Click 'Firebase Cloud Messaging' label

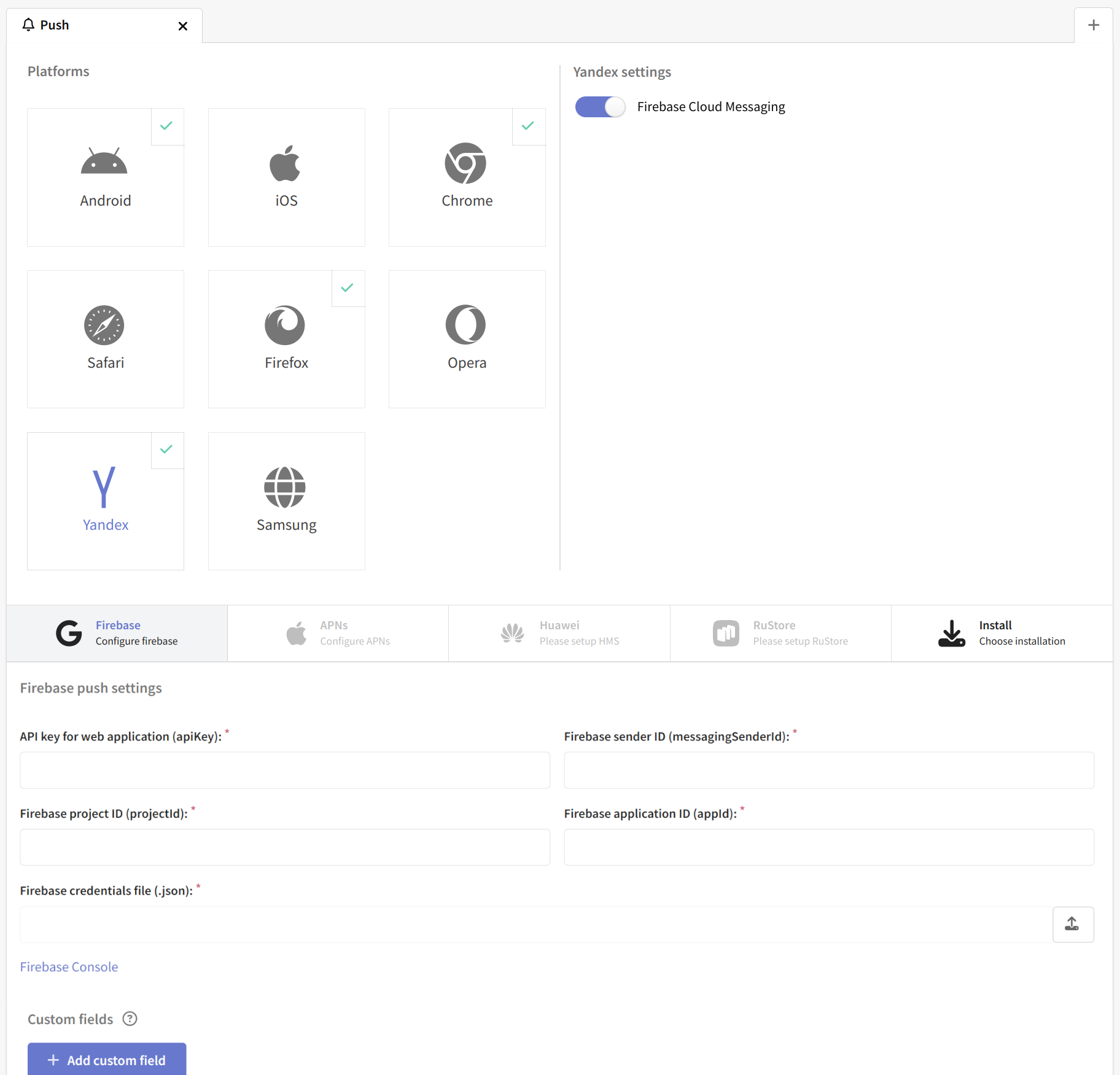(x=711, y=107)
